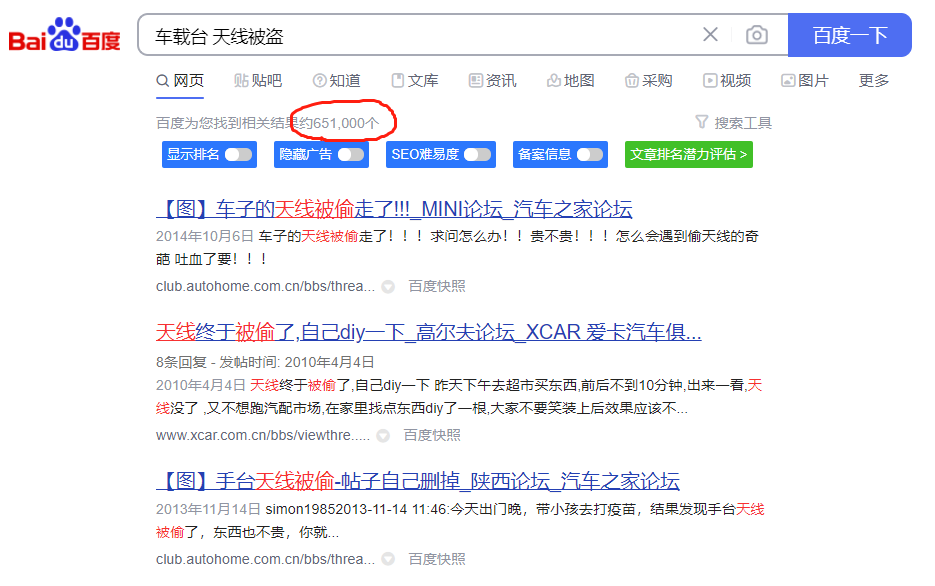
Task: Switch to the 贴吧 tab
Action: point(258,80)
